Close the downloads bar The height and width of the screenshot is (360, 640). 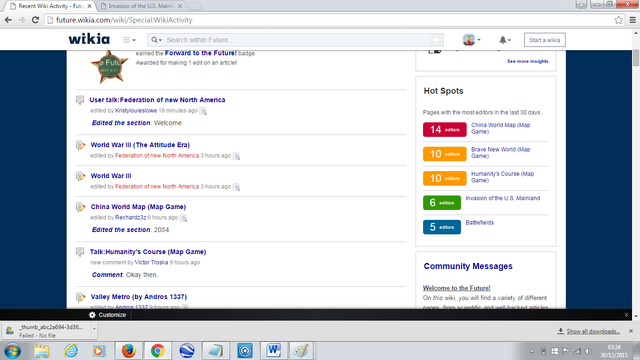click(x=631, y=331)
